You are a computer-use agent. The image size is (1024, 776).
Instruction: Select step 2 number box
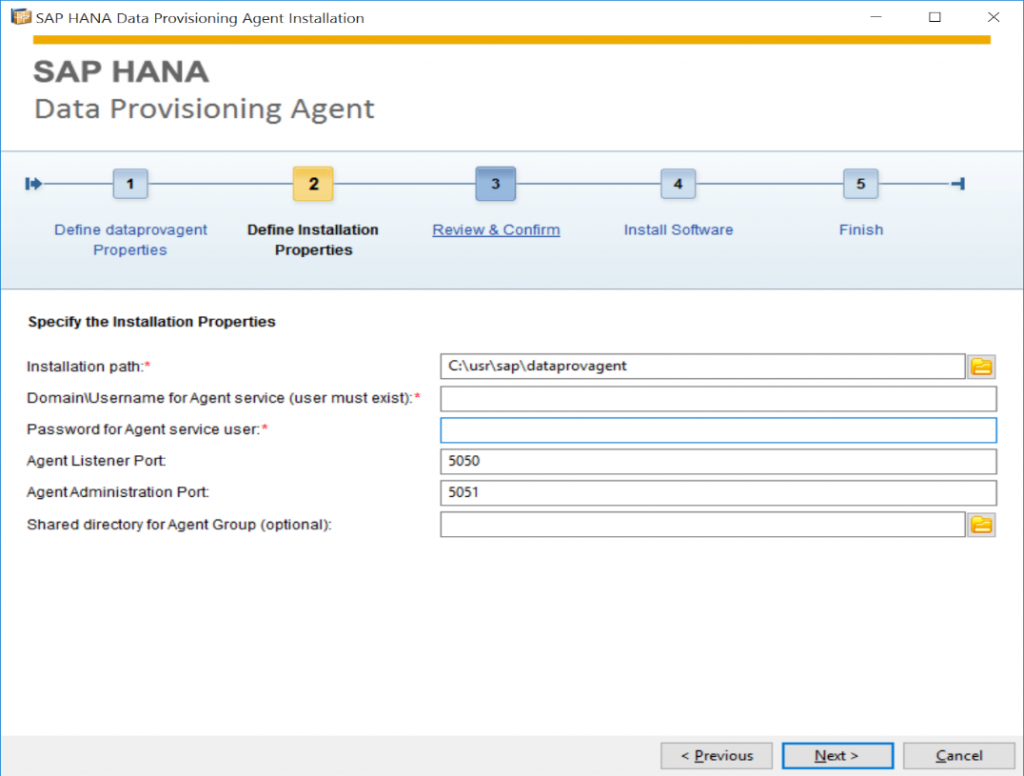coord(313,184)
